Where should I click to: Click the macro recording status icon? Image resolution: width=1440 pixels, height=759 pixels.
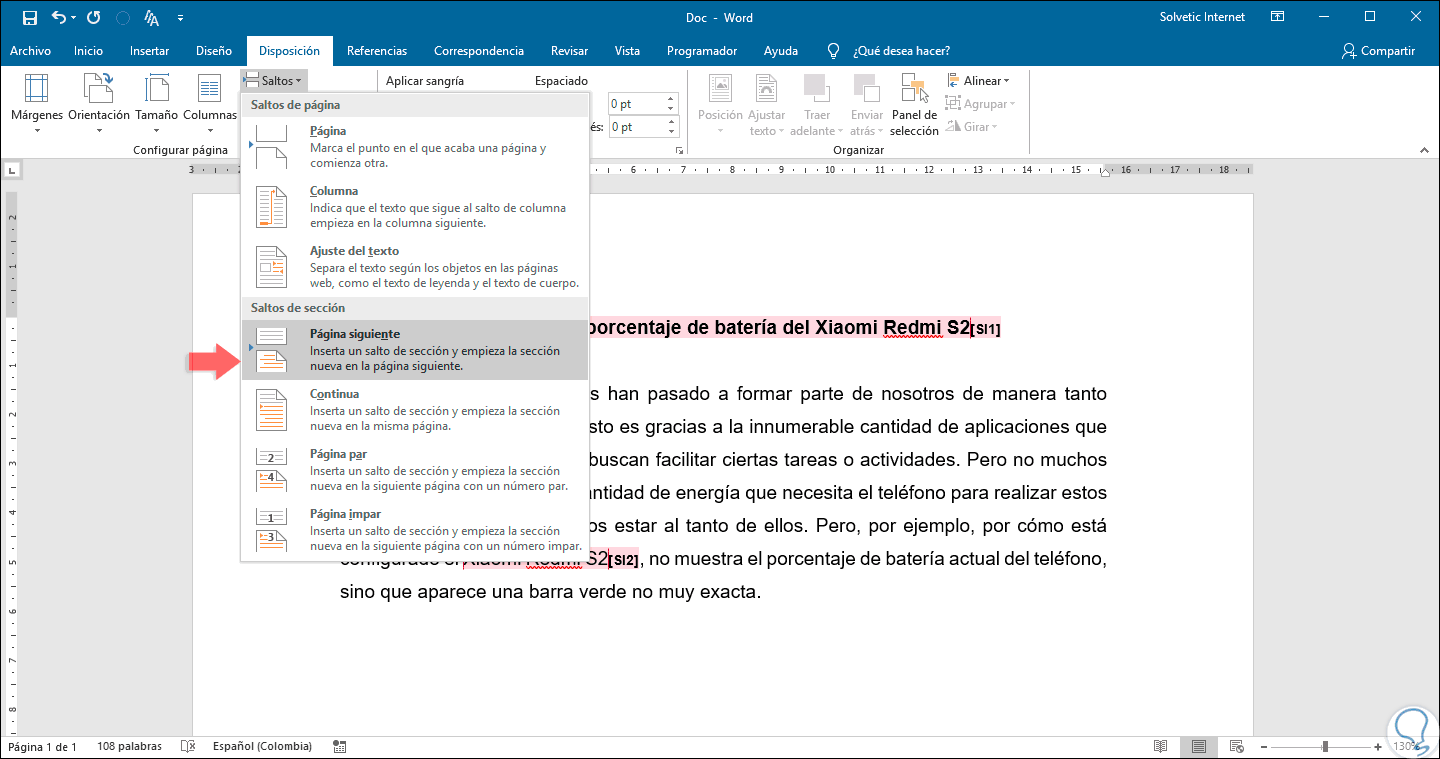[x=340, y=746]
